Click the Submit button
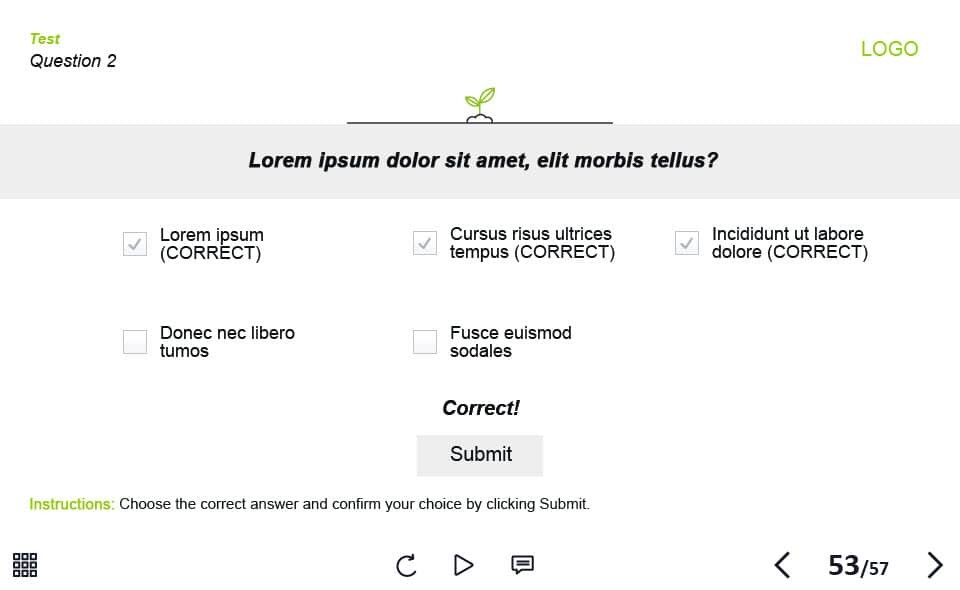Screen dimensions: 960x590 [x=480, y=455]
